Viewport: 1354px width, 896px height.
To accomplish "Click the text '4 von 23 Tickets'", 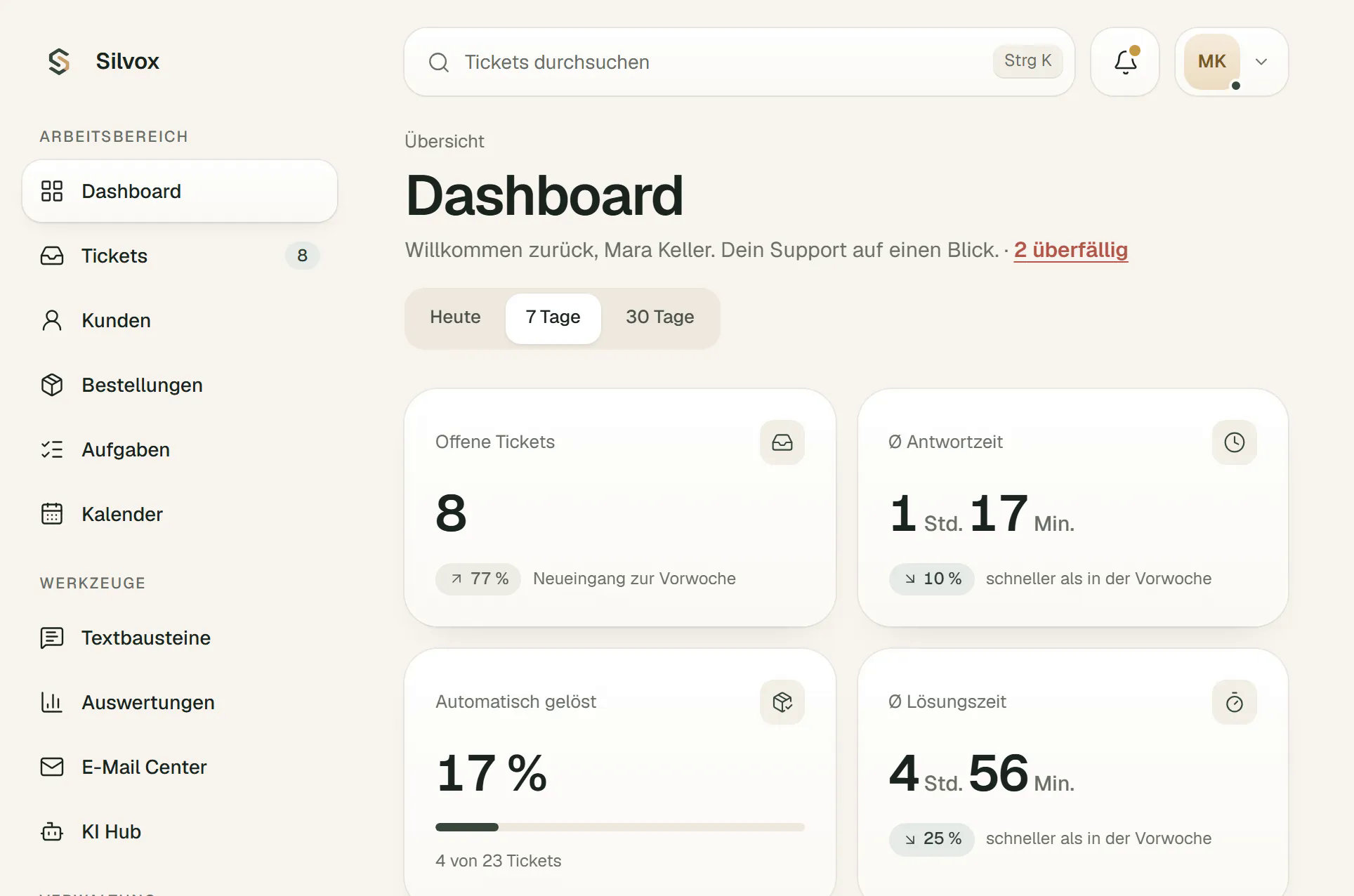I will click(499, 861).
